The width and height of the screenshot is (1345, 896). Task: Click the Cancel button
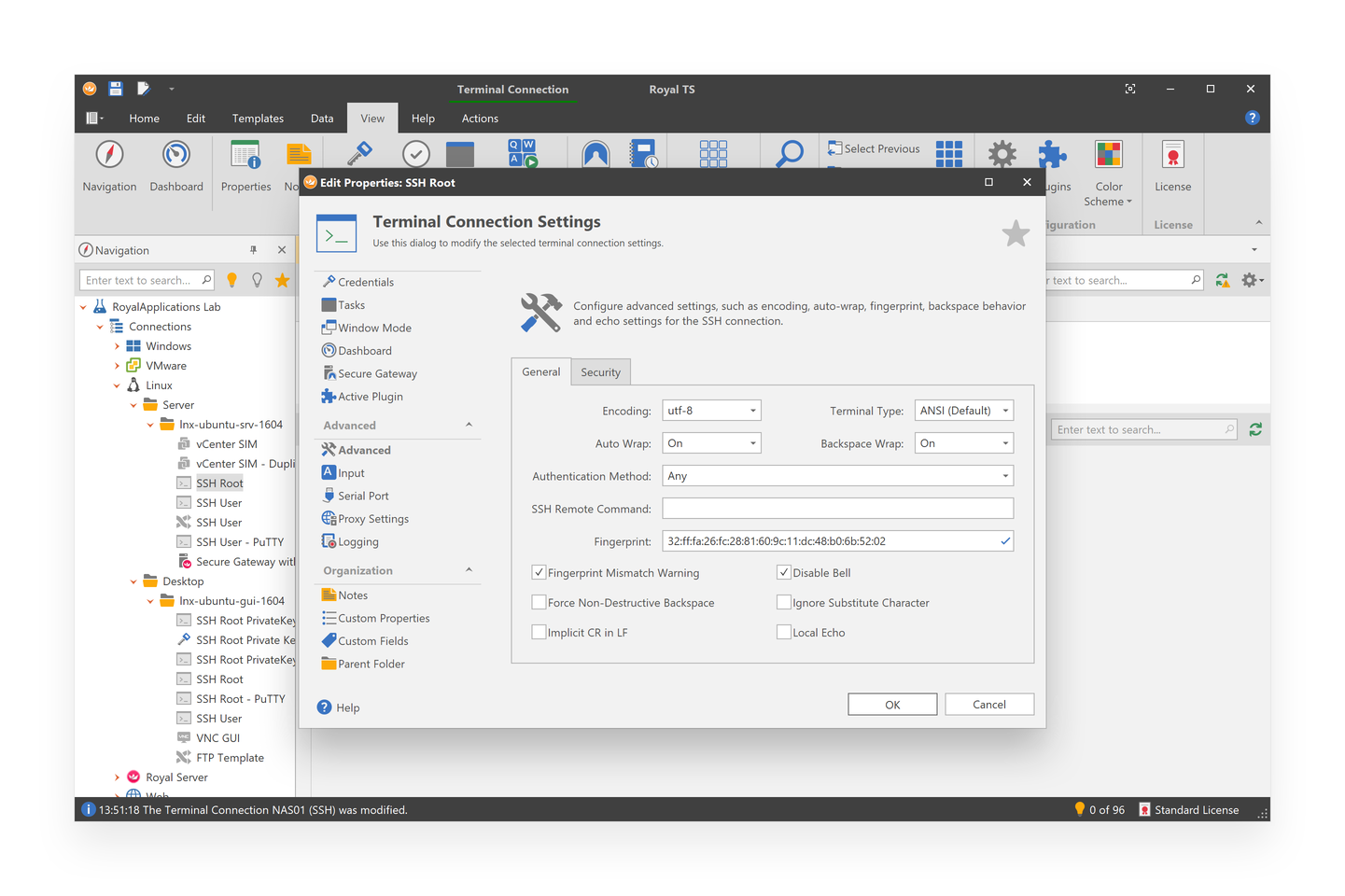click(x=988, y=705)
